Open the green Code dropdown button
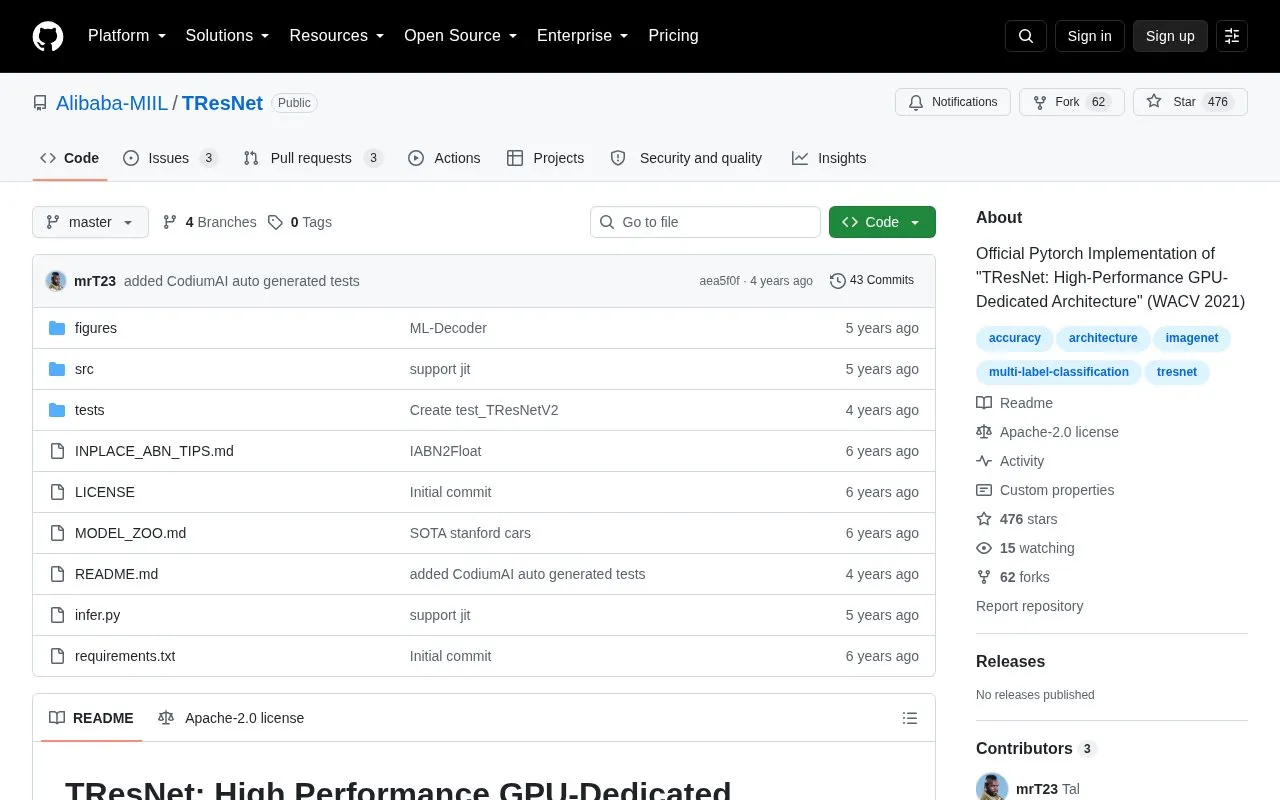This screenshot has height=800, width=1280. [882, 222]
